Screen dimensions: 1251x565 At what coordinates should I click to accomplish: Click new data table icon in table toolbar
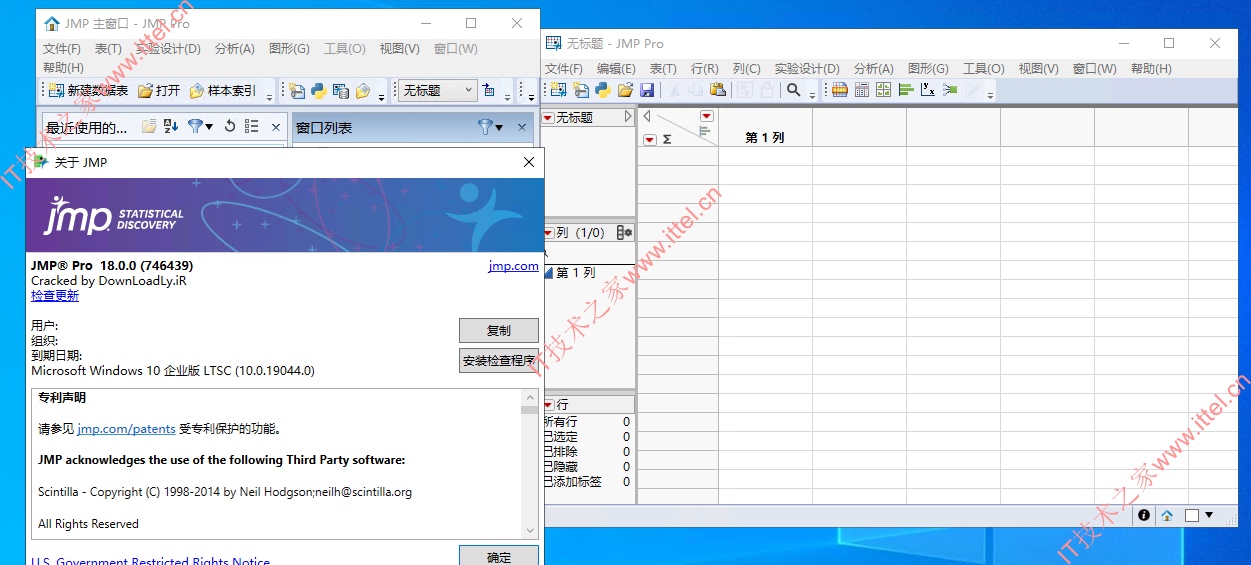coord(560,90)
